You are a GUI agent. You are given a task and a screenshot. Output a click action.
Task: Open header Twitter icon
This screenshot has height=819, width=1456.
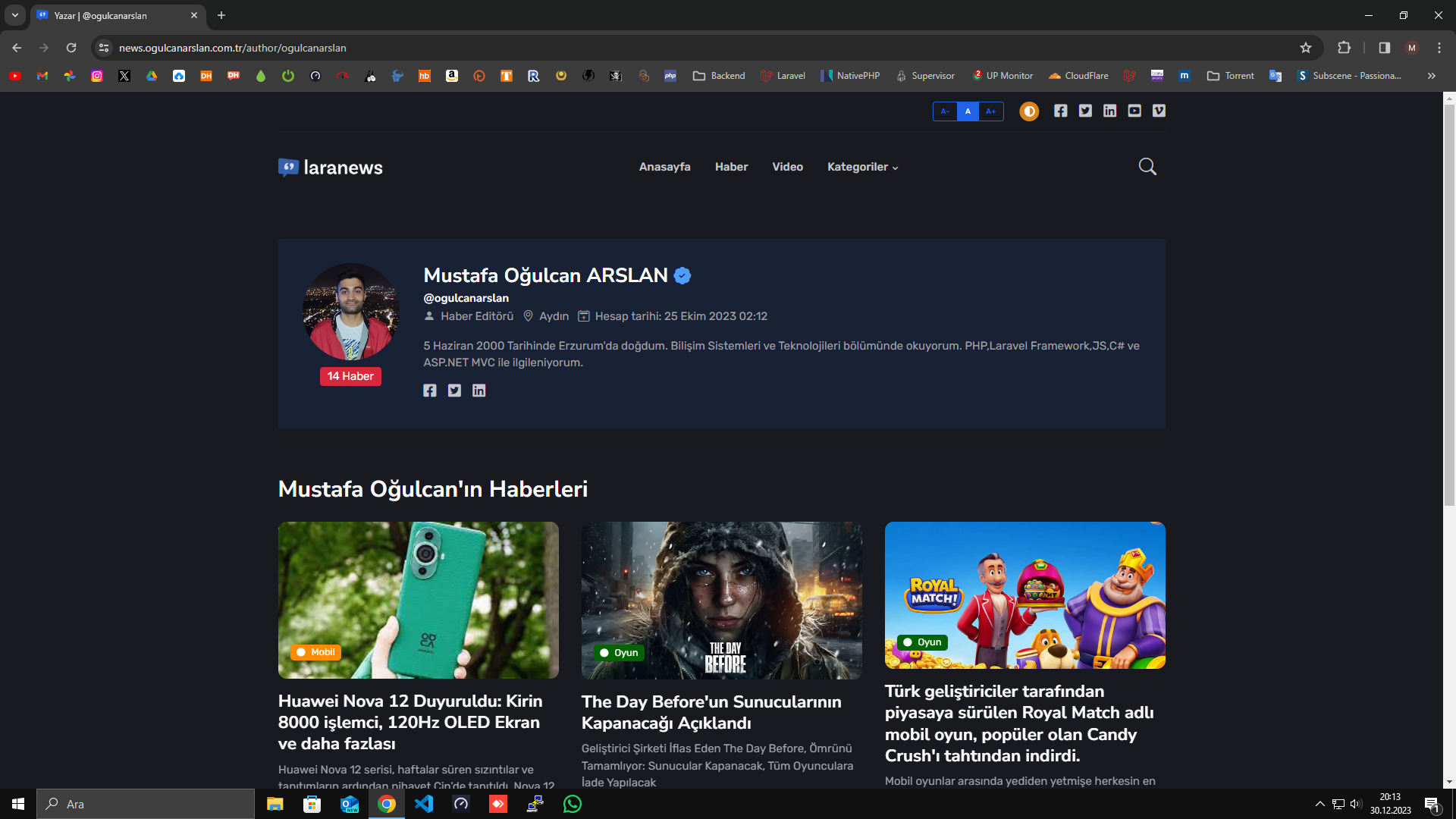[1085, 111]
